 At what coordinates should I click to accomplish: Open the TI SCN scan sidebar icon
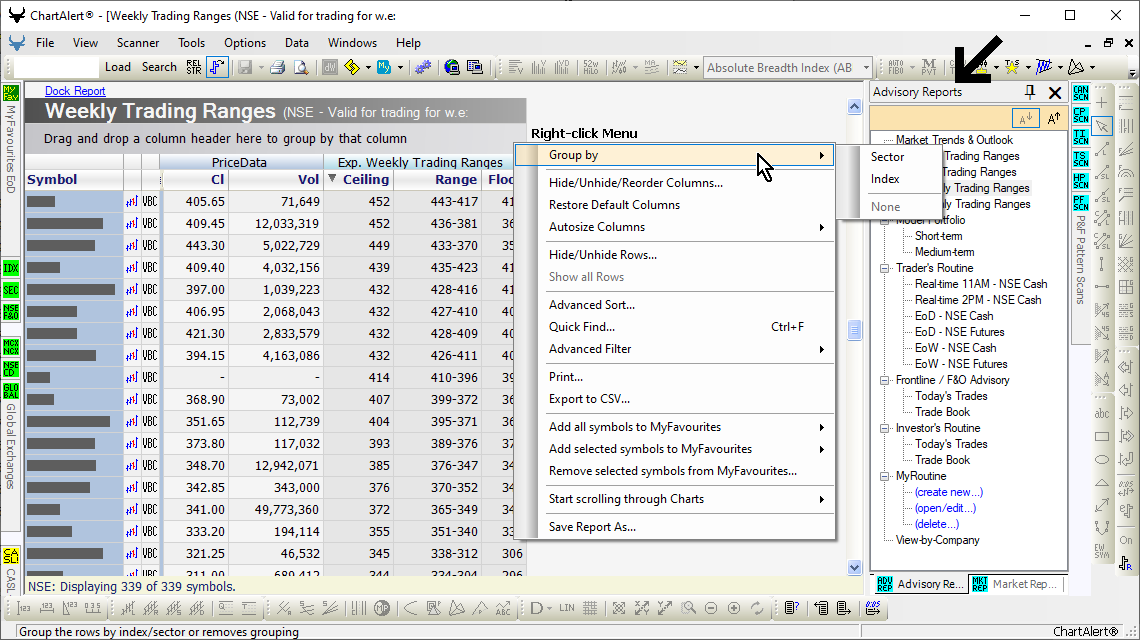(1081, 137)
